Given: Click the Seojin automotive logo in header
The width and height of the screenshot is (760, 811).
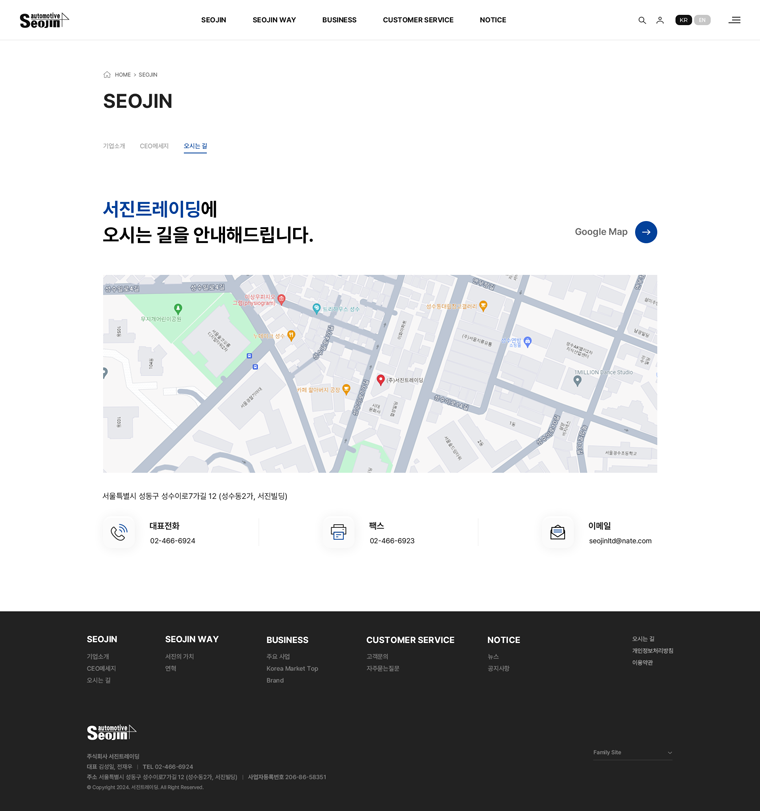Looking at the screenshot, I should coord(44,20).
